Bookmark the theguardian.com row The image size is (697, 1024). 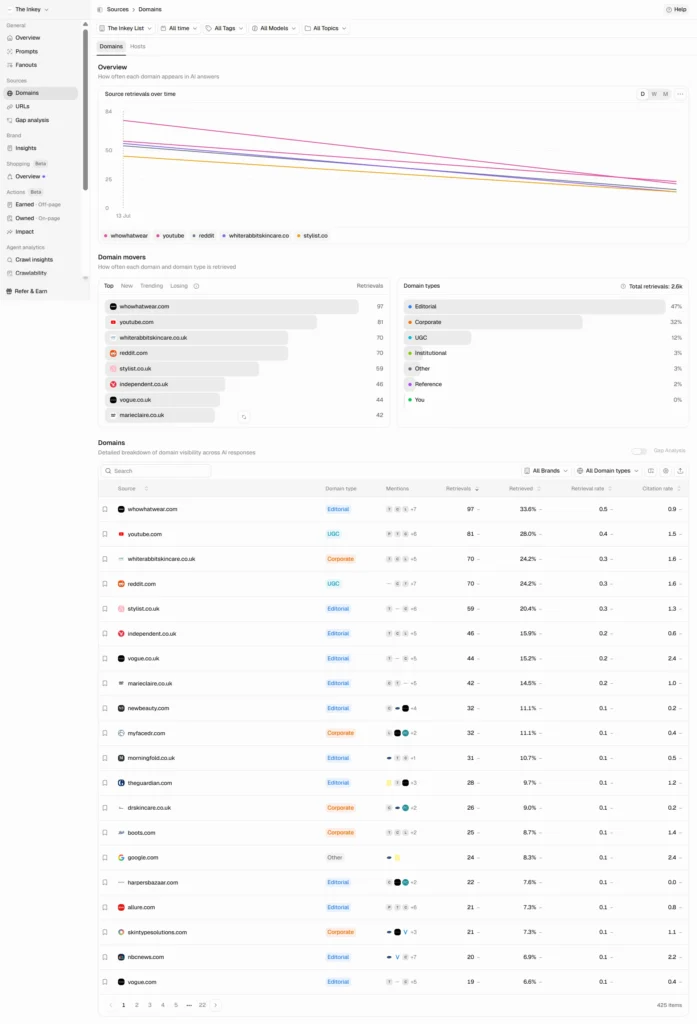105,783
